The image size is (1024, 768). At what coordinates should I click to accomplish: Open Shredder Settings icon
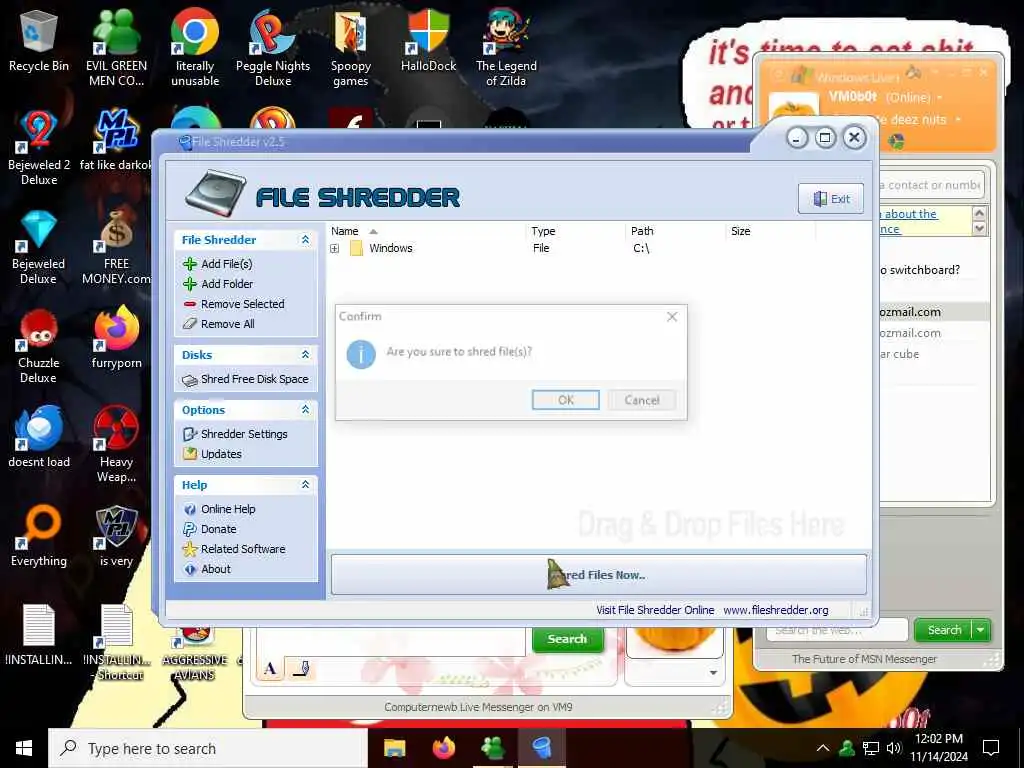click(190, 434)
